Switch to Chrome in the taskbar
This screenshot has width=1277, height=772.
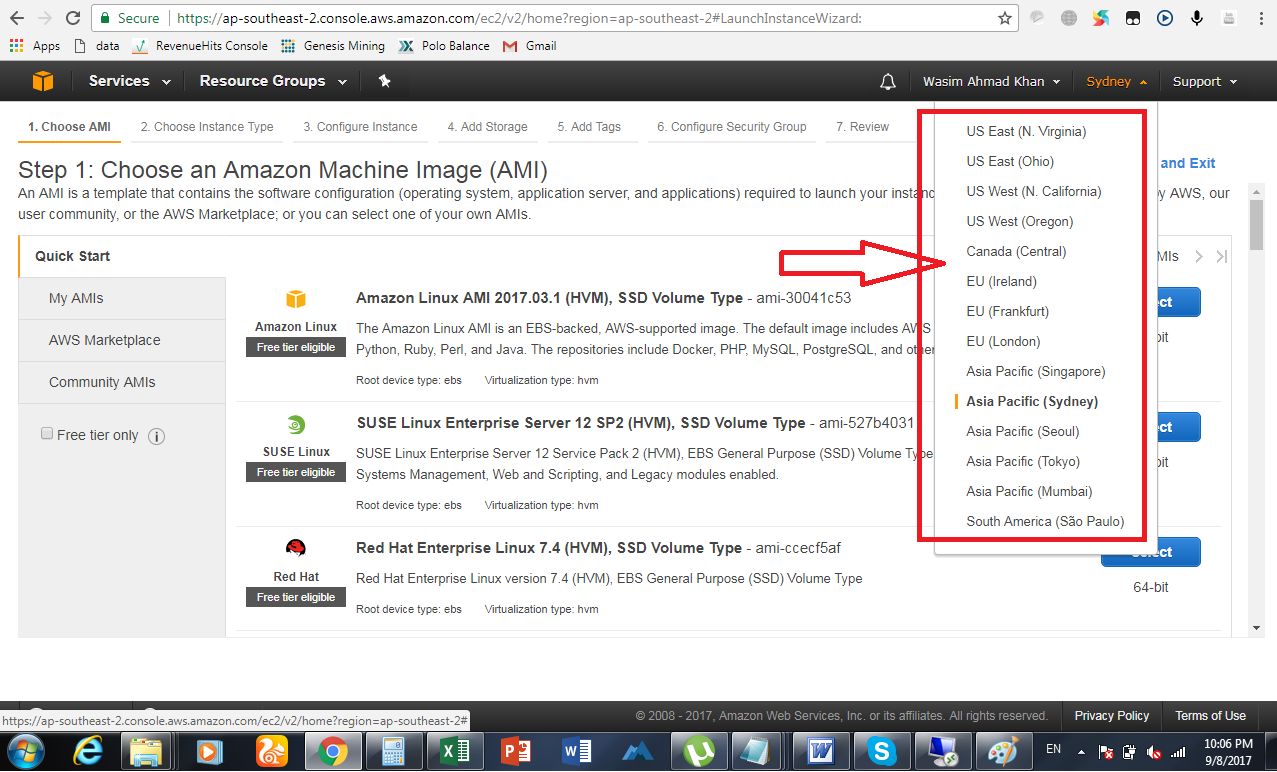(333, 750)
